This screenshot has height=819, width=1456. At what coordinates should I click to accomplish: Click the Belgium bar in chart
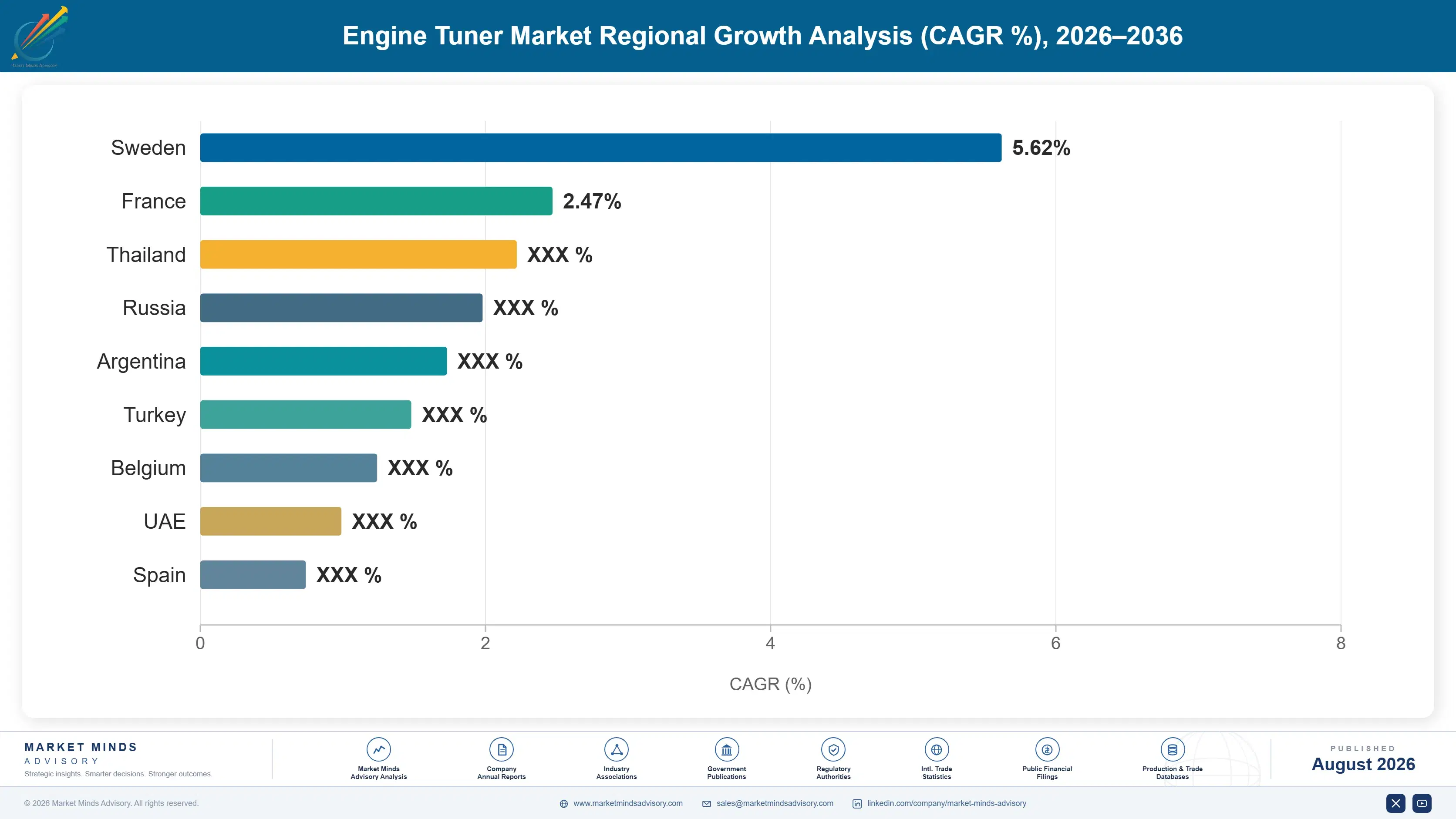(x=288, y=468)
